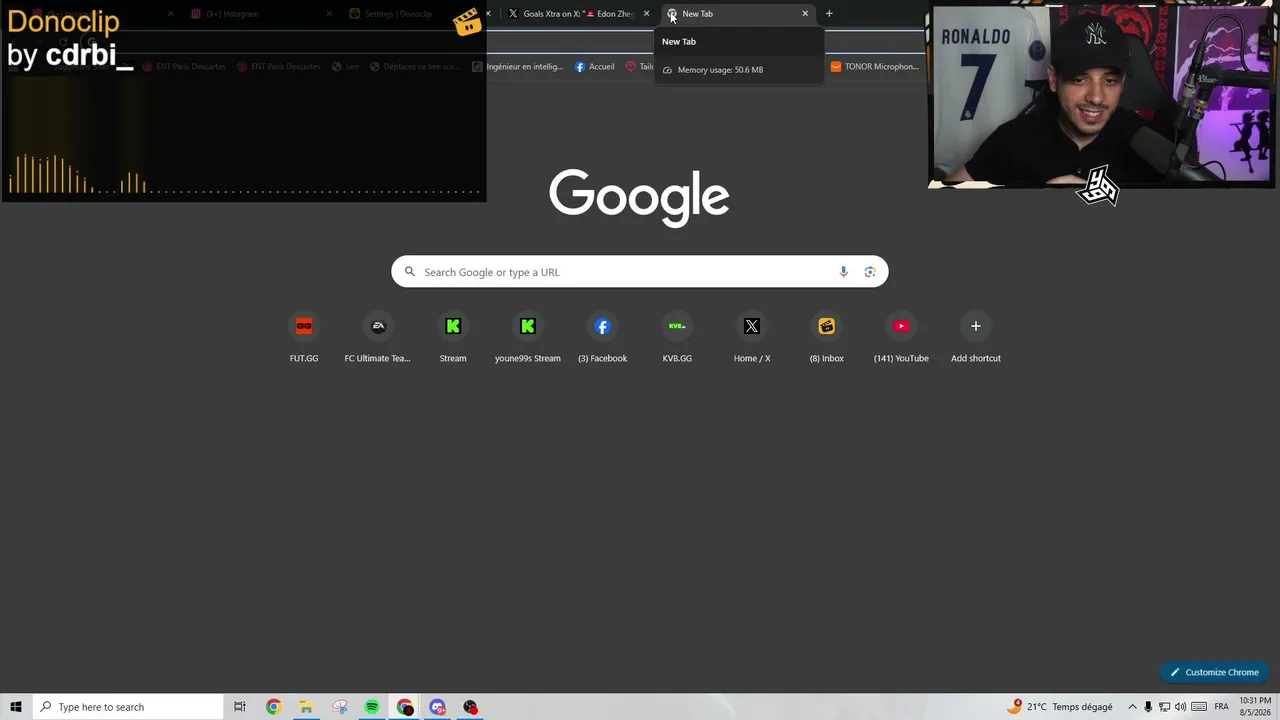
Task: Open the Home / X shortcut
Action: 752,338
